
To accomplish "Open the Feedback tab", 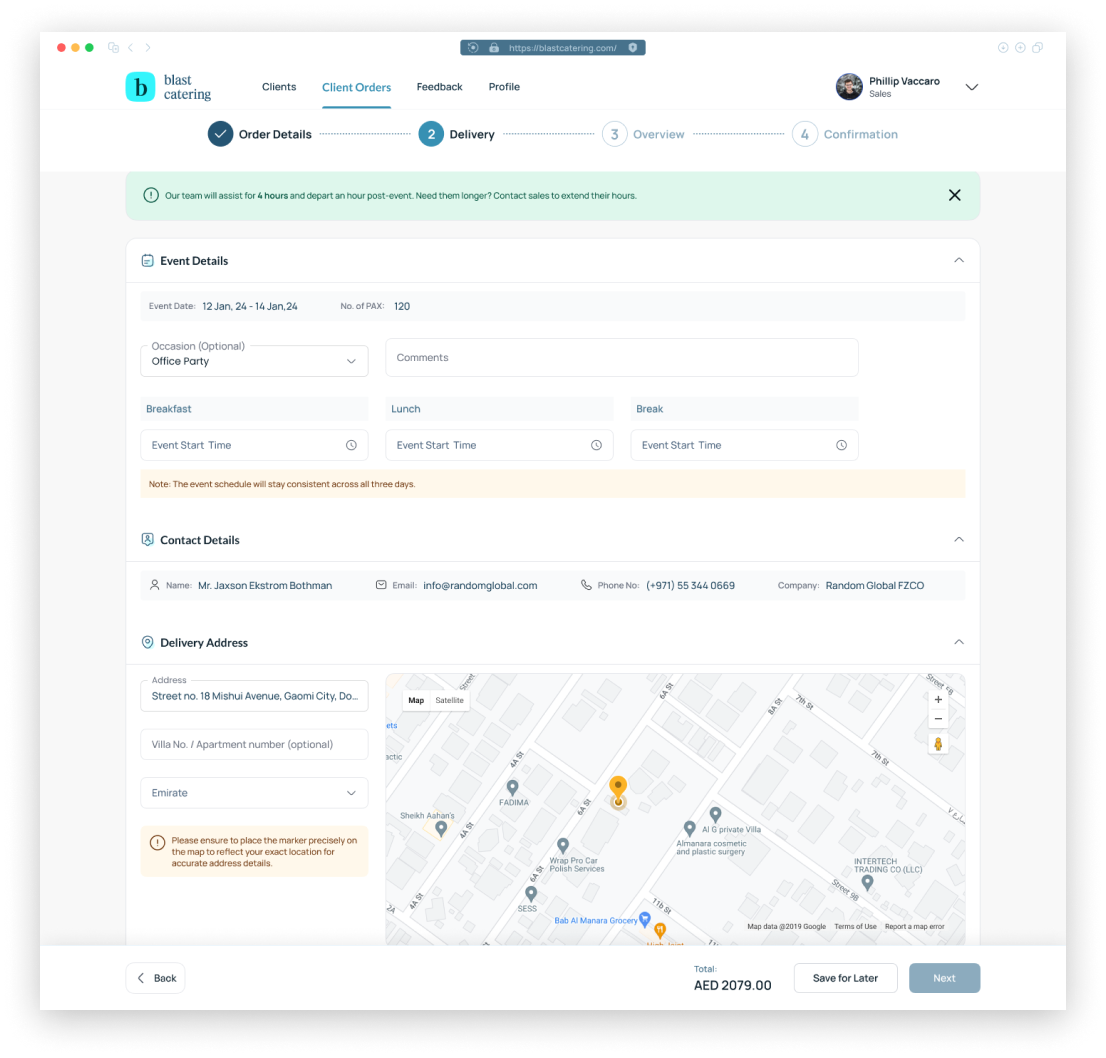I will click(x=439, y=87).
